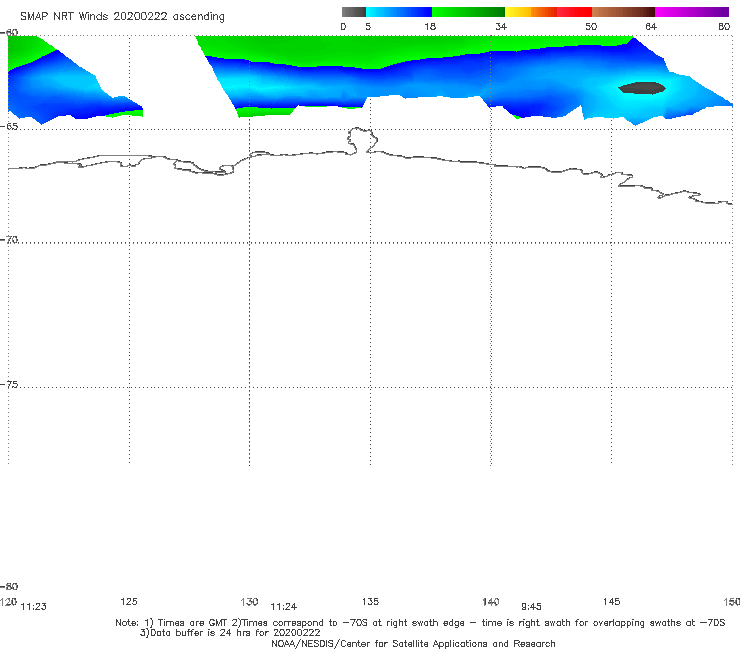Click the colorbar label "50"
The image size is (740, 650).
(x=591, y=26)
